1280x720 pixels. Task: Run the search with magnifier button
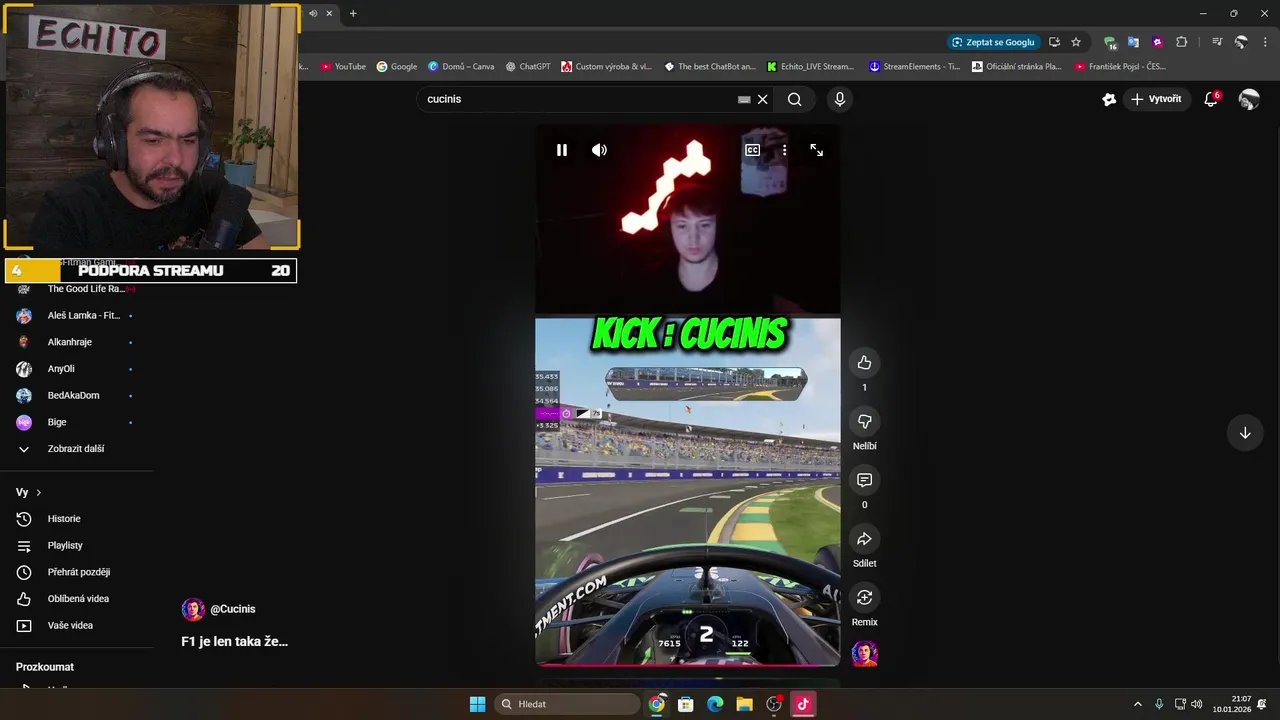(794, 99)
